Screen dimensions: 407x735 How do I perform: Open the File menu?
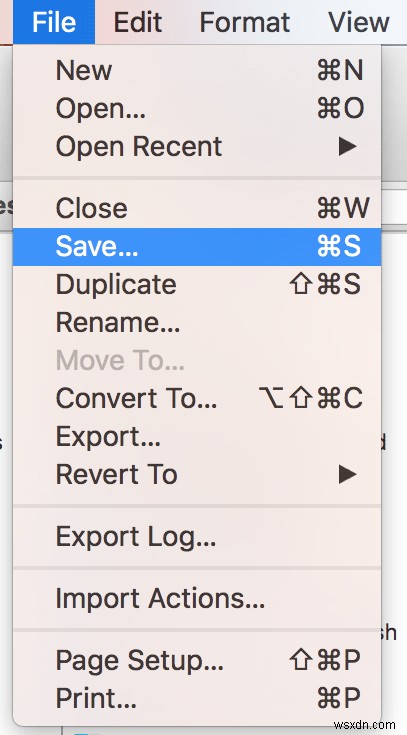click(54, 22)
